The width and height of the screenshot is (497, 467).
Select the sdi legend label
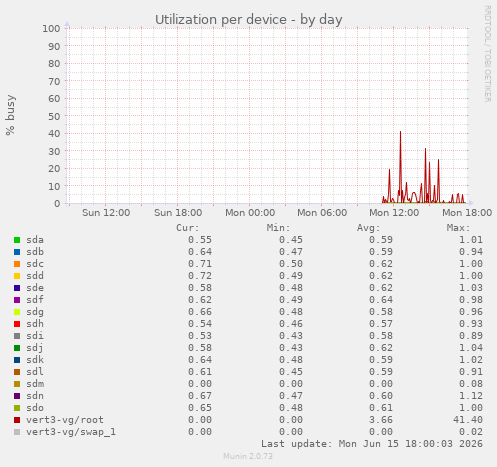pyautogui.click(x=35, y=336)
